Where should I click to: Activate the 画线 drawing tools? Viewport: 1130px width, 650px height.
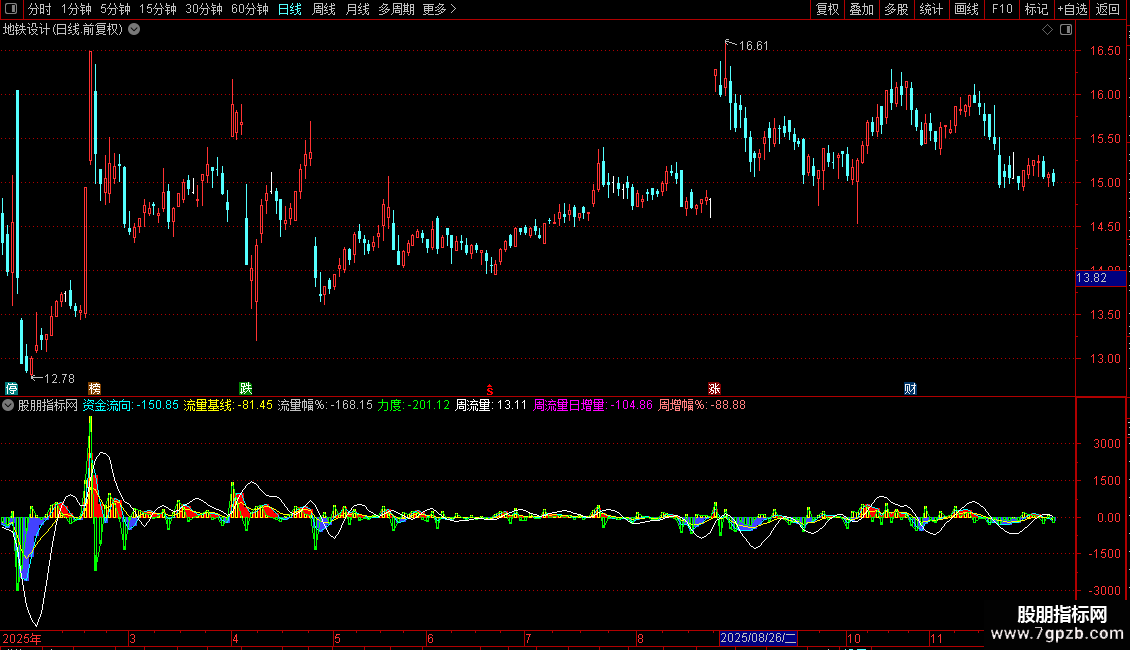tap(966, 9)
